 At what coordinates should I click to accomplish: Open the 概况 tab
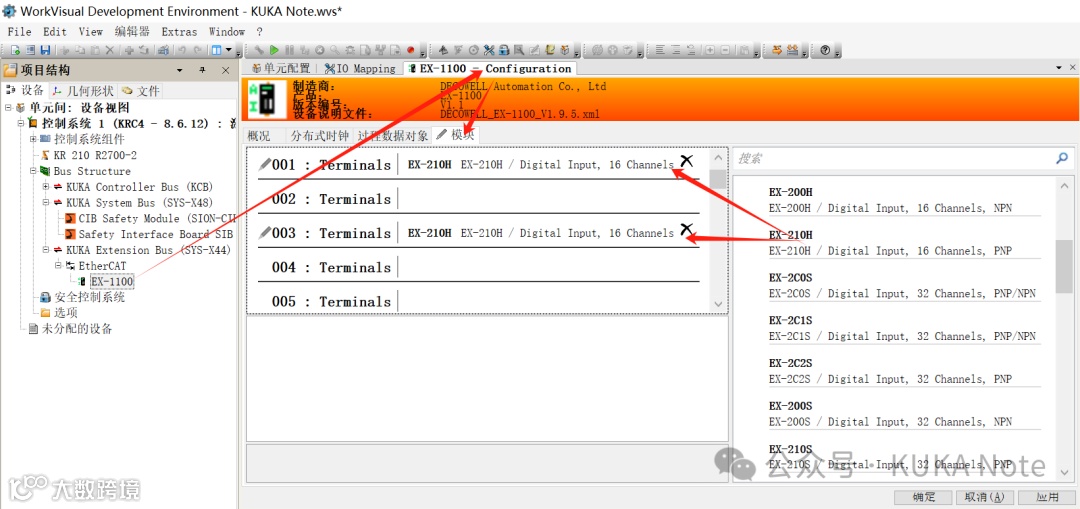point(259,135)
